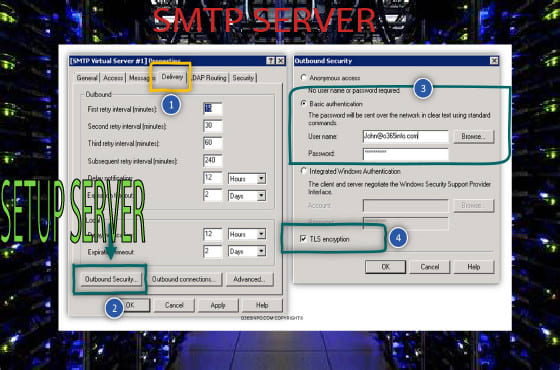This screenshot has height=370, width=560.
Task: Click the Basic authentication Password field
Action: (x=405, y=154)
